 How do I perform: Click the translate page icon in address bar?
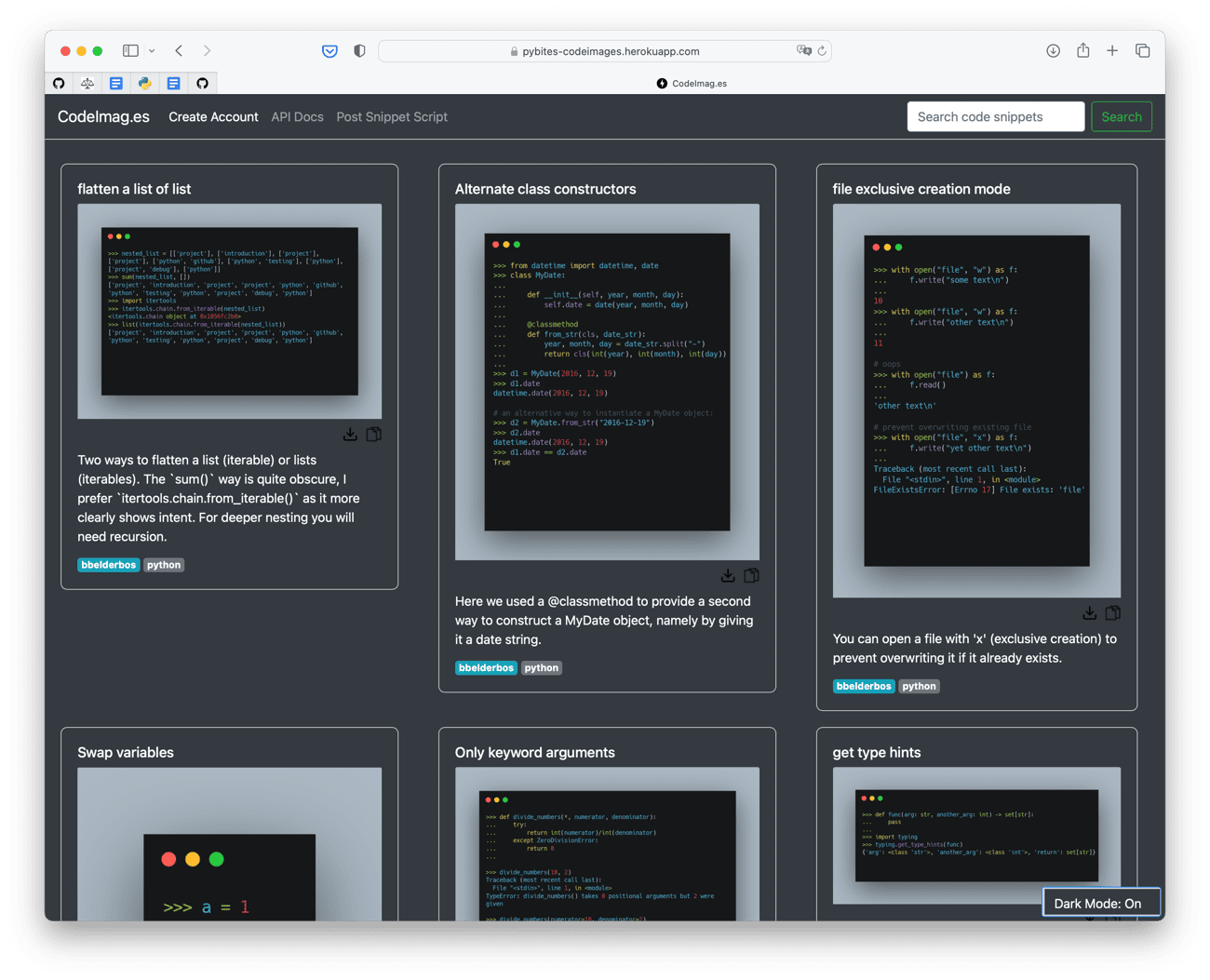pyautogui.click(x=803, y=51)
